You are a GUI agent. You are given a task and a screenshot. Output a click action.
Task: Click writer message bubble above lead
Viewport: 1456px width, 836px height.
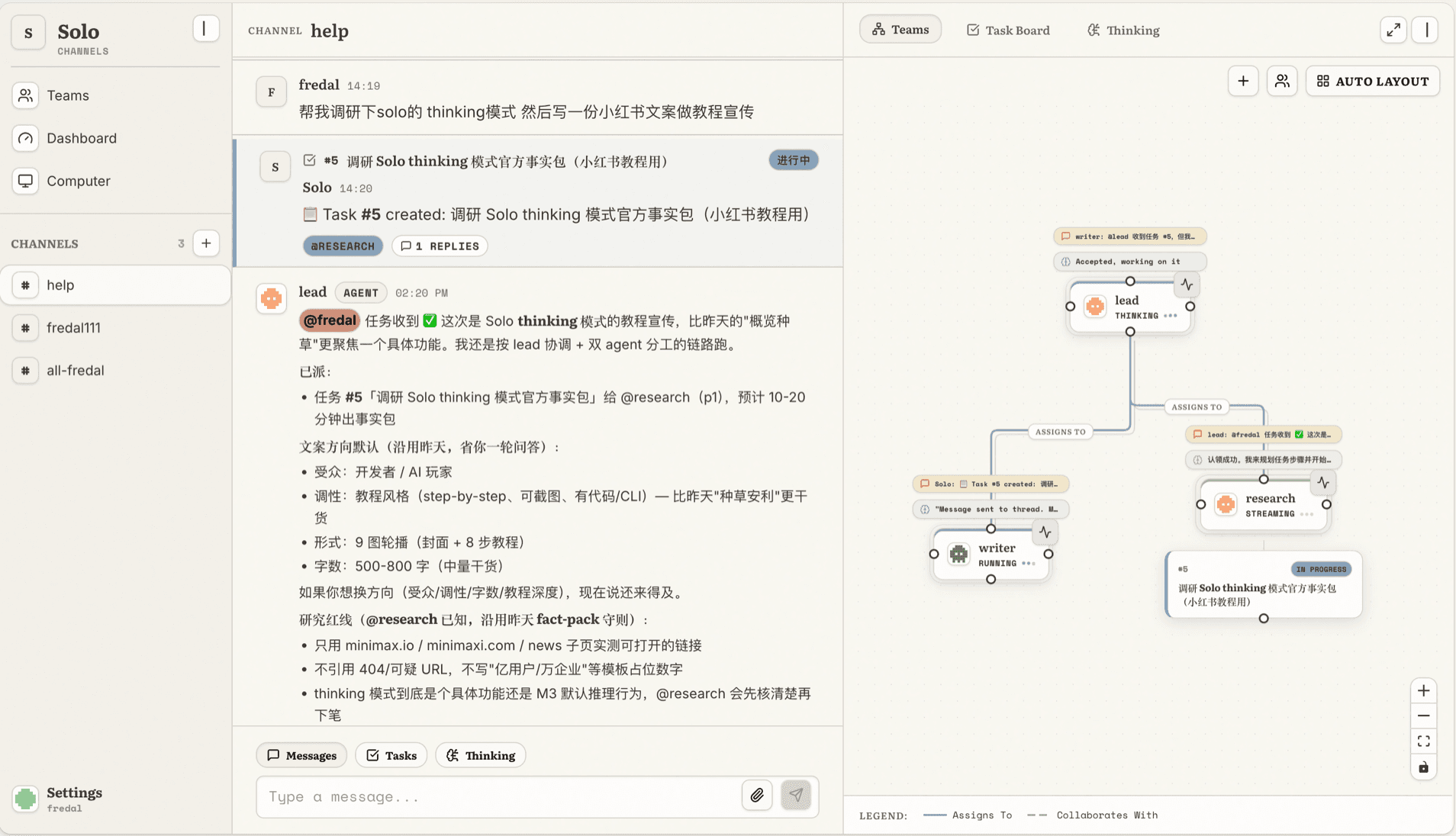(x=1130, y=236)
